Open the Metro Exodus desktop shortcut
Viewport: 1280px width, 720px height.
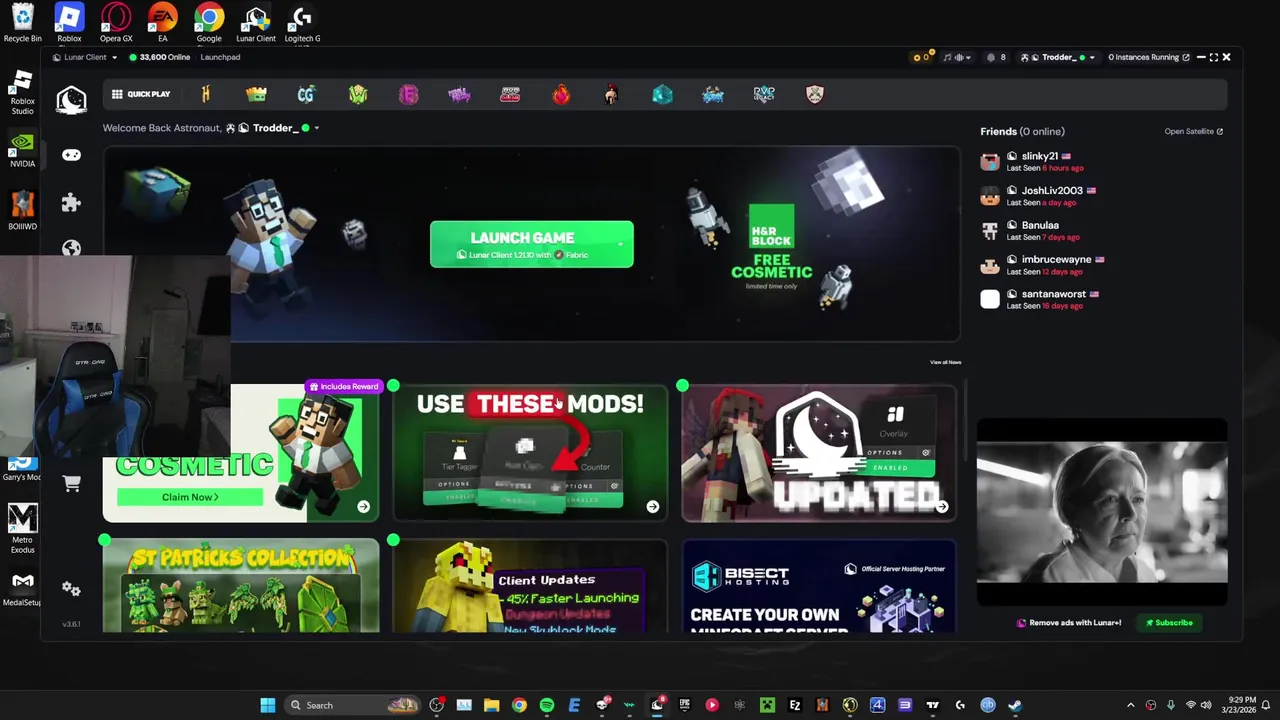click(22, 528)
